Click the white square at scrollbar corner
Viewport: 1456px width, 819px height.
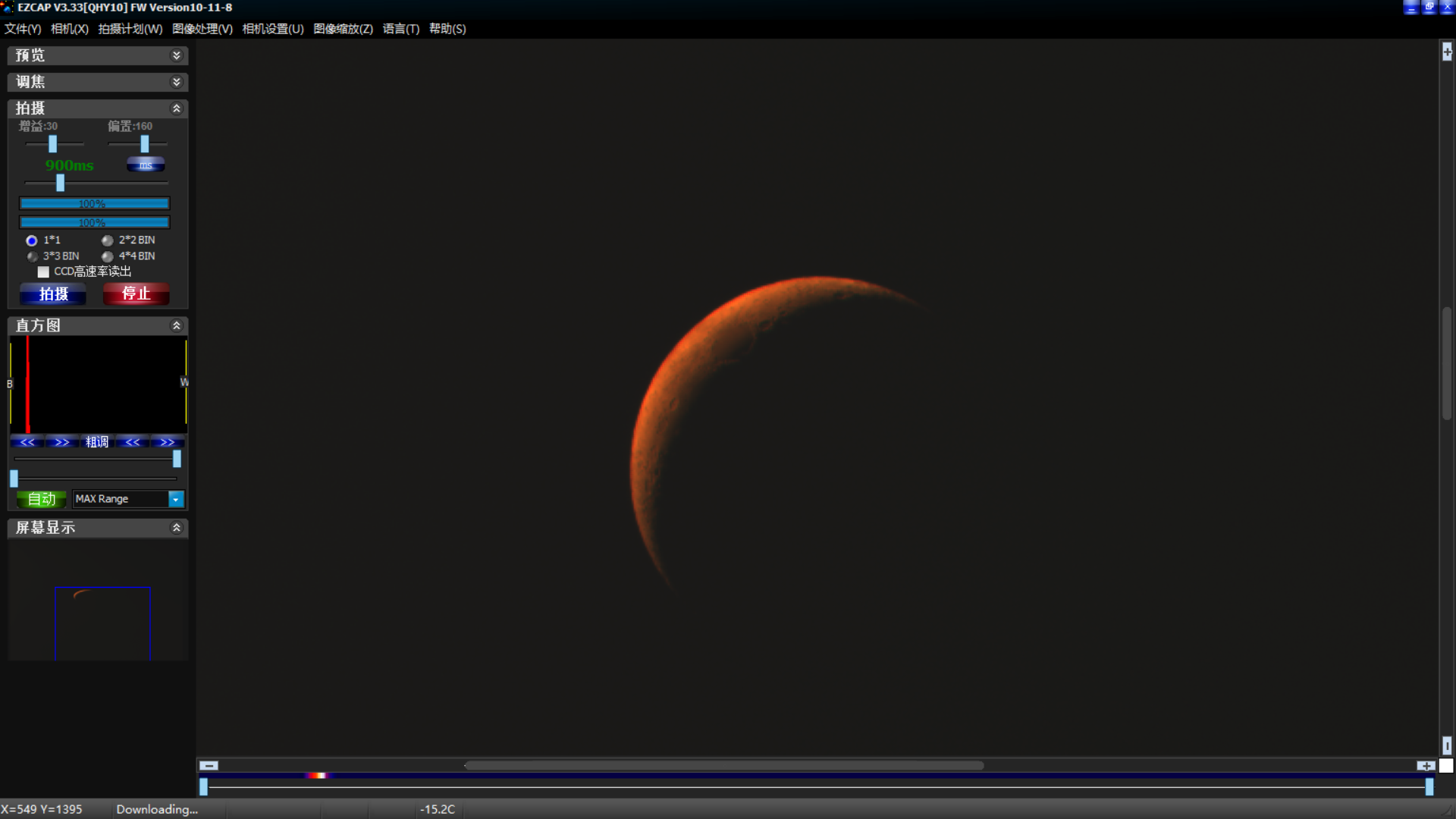point(1446,766)
